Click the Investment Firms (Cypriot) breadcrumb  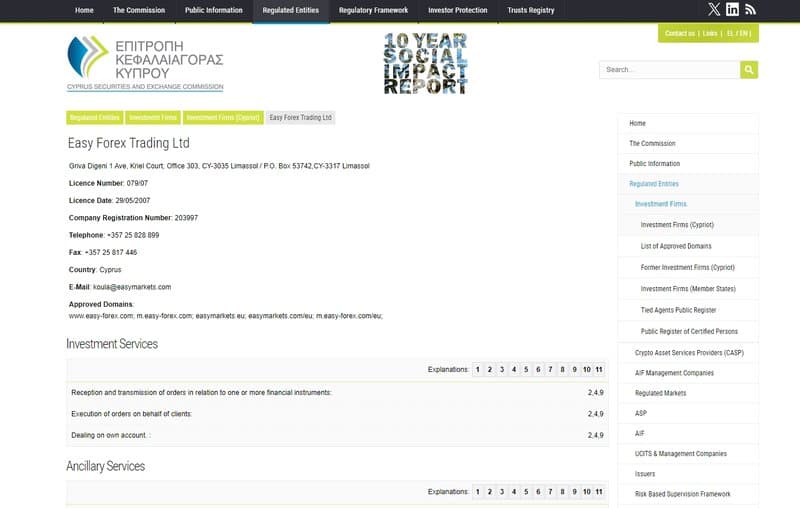223,117
